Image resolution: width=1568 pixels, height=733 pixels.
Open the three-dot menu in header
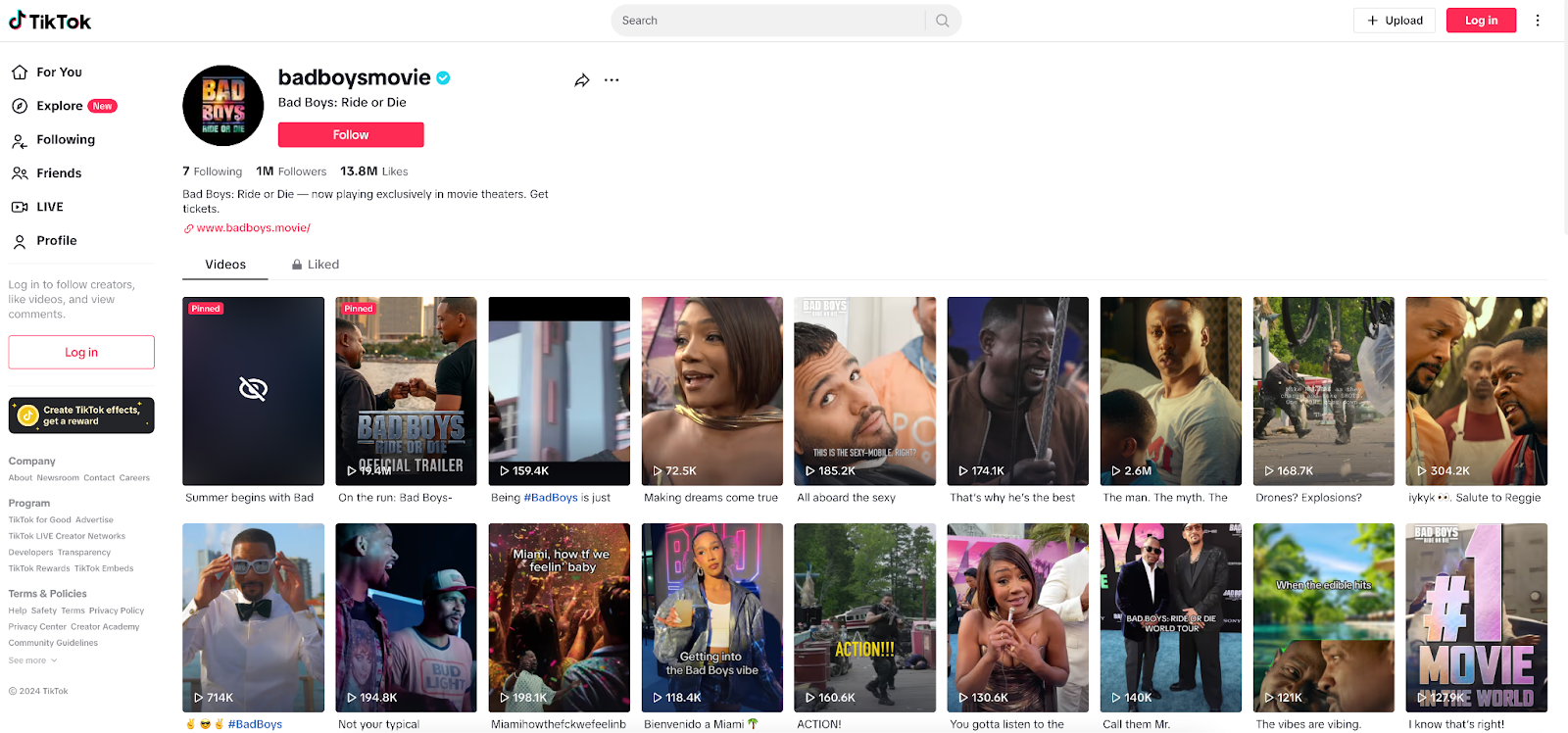click(1538, 21)
